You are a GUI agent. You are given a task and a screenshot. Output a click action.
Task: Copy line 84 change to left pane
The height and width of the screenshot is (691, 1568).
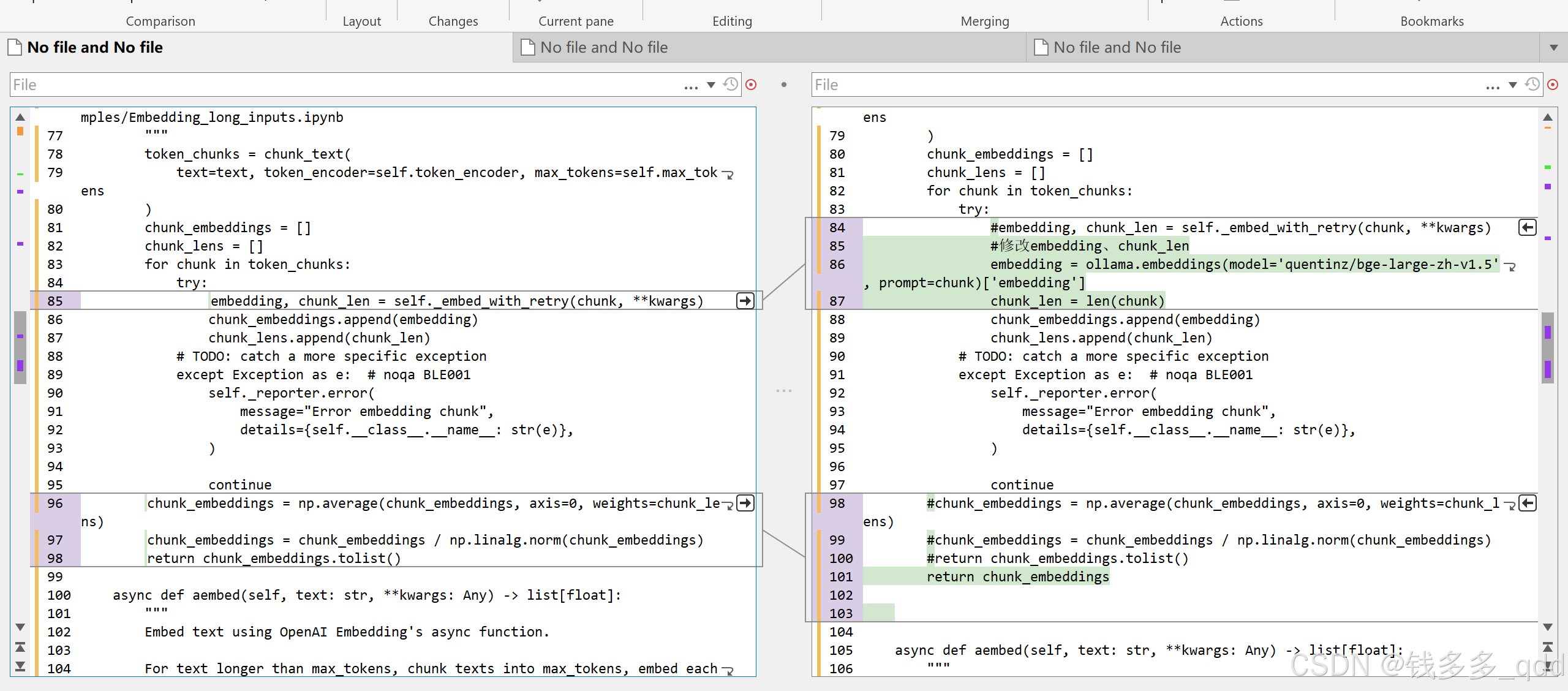coord(1528,227)
